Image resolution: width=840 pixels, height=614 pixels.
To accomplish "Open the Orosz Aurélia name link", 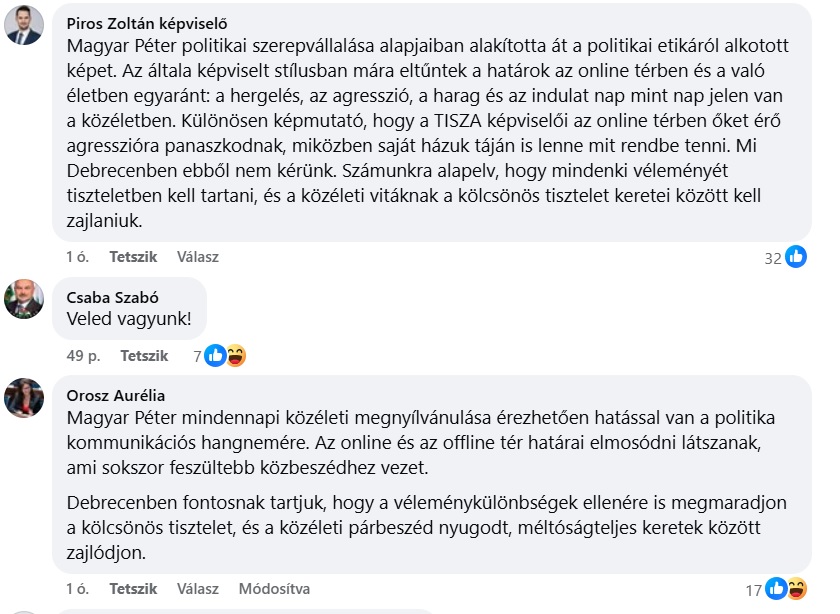I will click(116, 396).
